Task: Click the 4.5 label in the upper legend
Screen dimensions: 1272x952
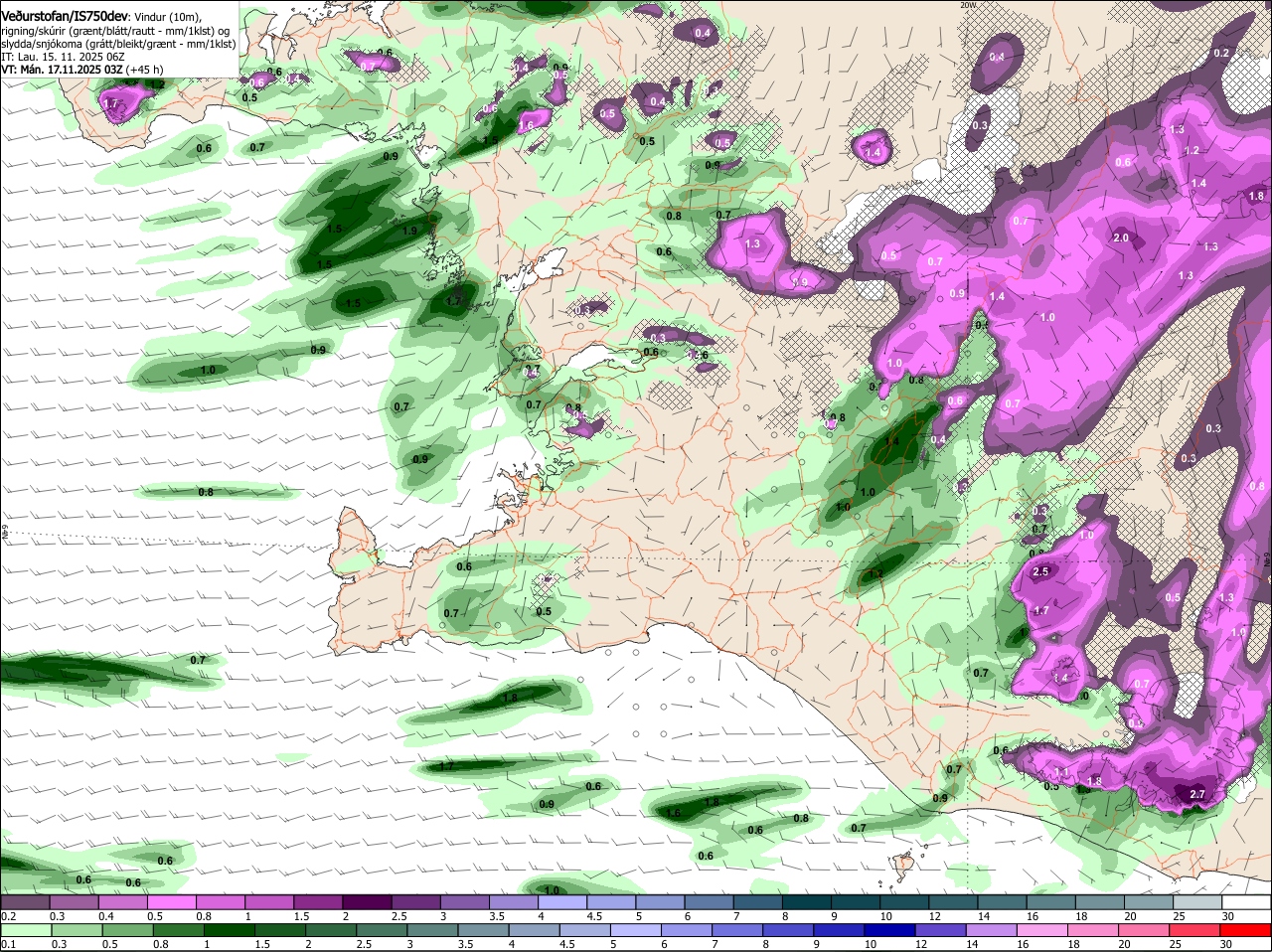Action: point(594,916)
